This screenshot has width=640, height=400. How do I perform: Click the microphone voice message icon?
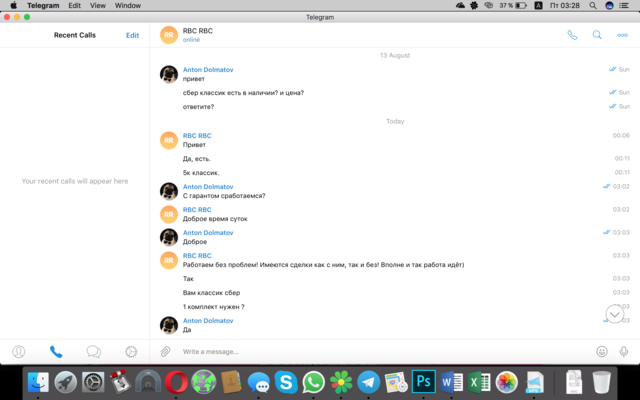[624, 351]
